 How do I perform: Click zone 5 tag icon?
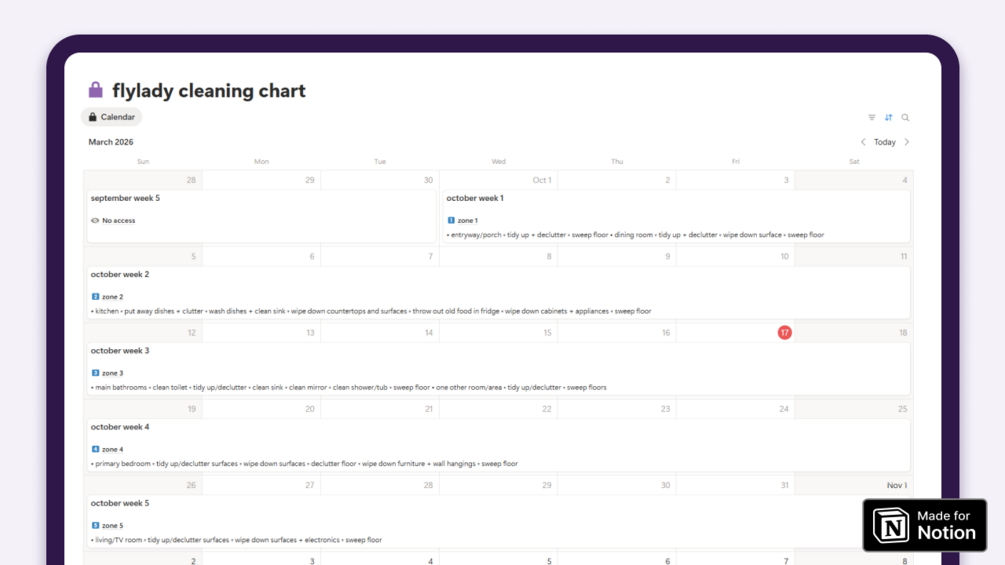[96, 525]
